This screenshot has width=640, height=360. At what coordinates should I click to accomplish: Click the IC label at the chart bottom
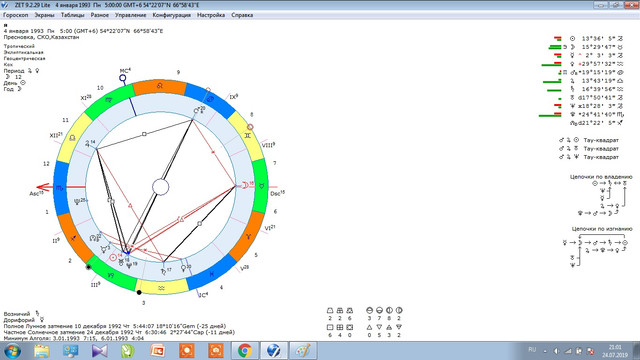(x=203, y=295)
